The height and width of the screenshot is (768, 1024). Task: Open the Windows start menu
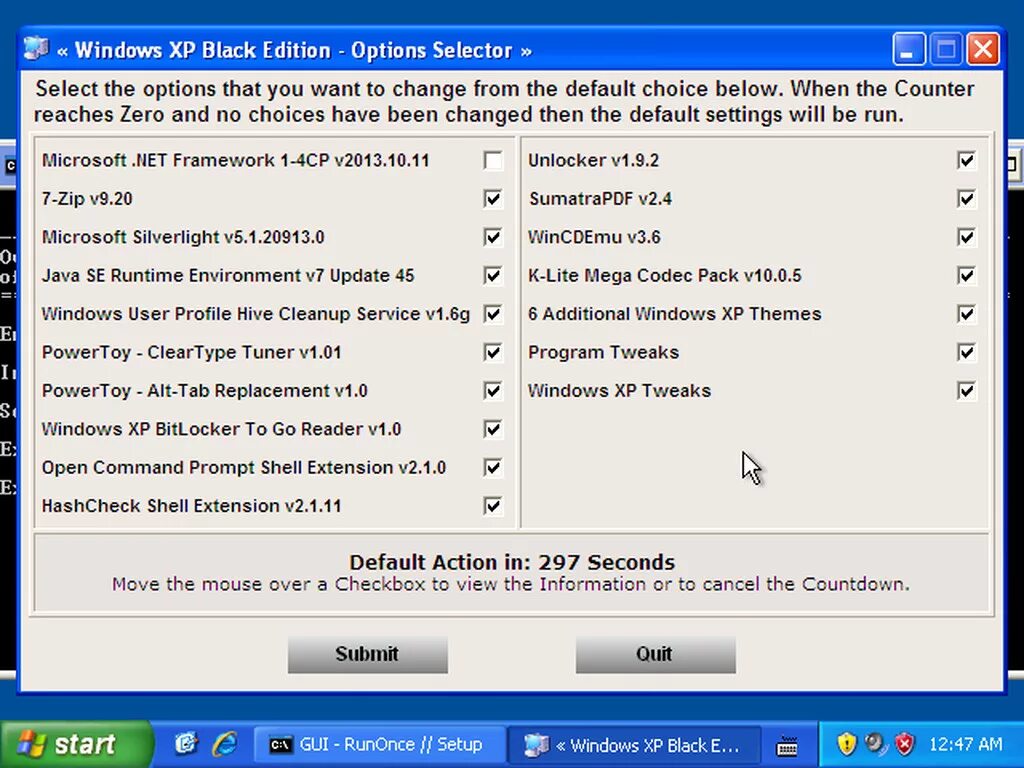tap(76, 744)
